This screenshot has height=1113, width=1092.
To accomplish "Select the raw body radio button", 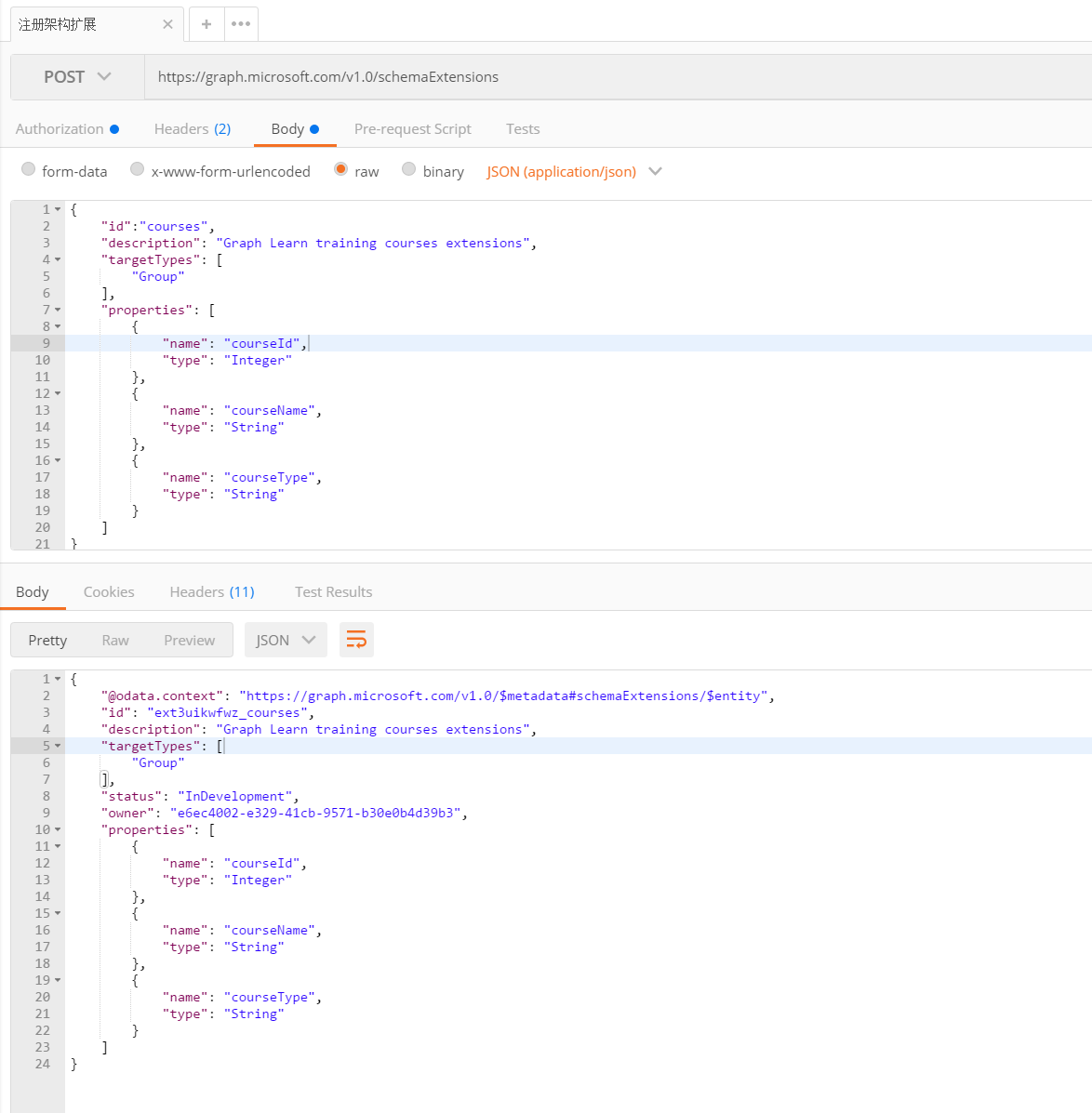I will click(x=341, y=170).
